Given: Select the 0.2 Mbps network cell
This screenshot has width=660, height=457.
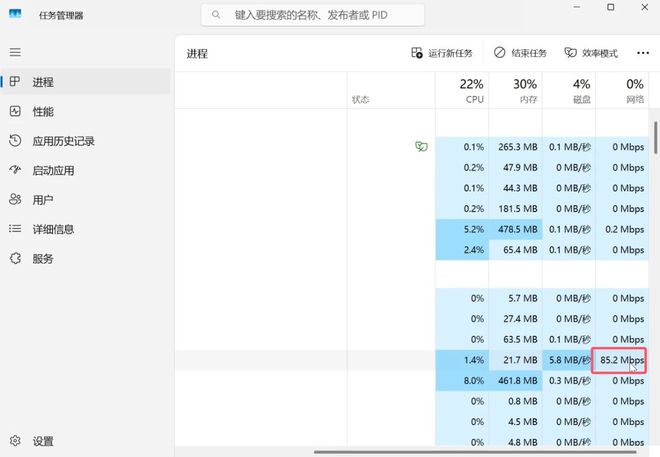Looking at the screenshot, I should point(622,229).
